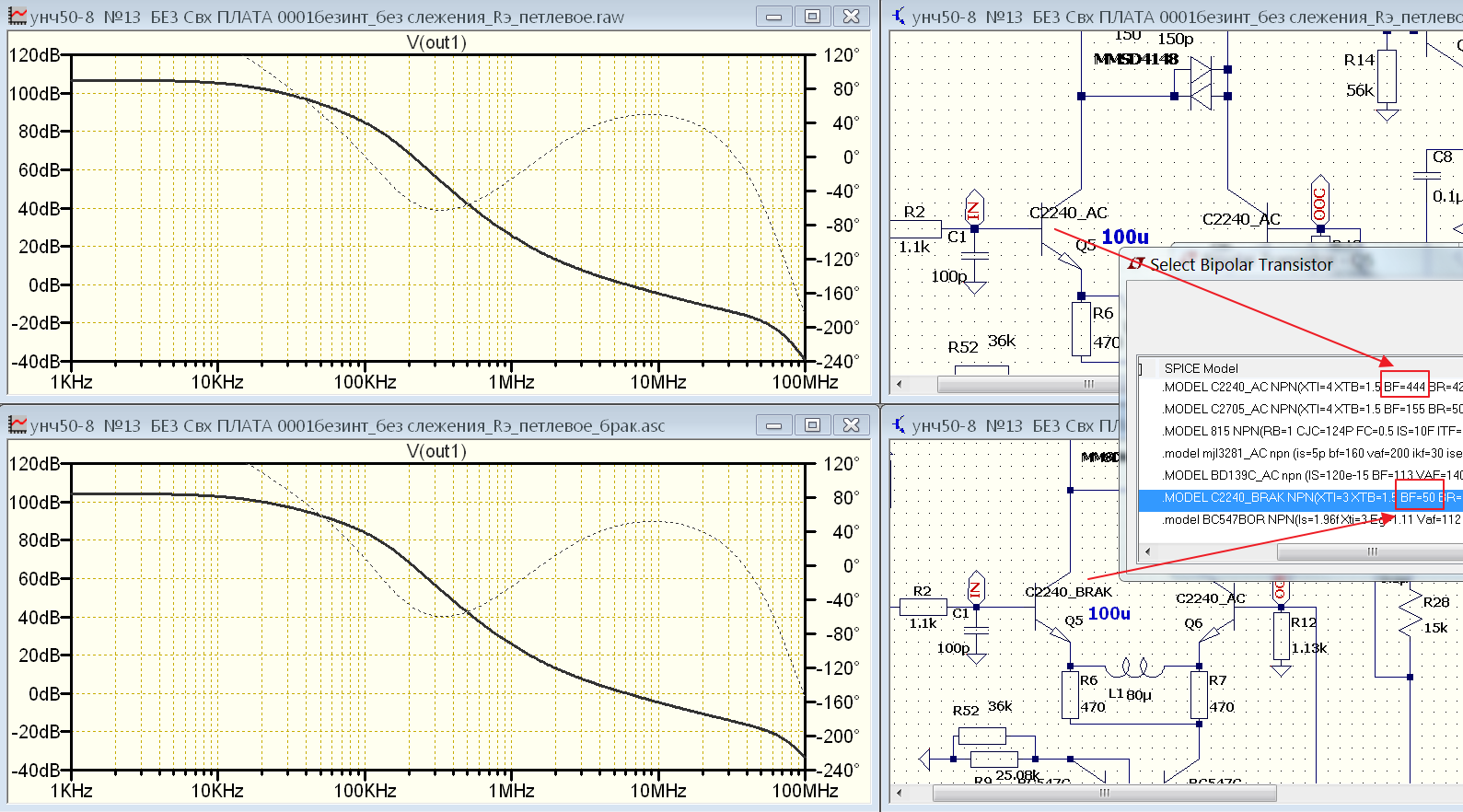Click left arrow of bottom schematic scrollbar
The width and height of the screenshot is (1463, 812).
pyautogui.click(x=900, y=793)
